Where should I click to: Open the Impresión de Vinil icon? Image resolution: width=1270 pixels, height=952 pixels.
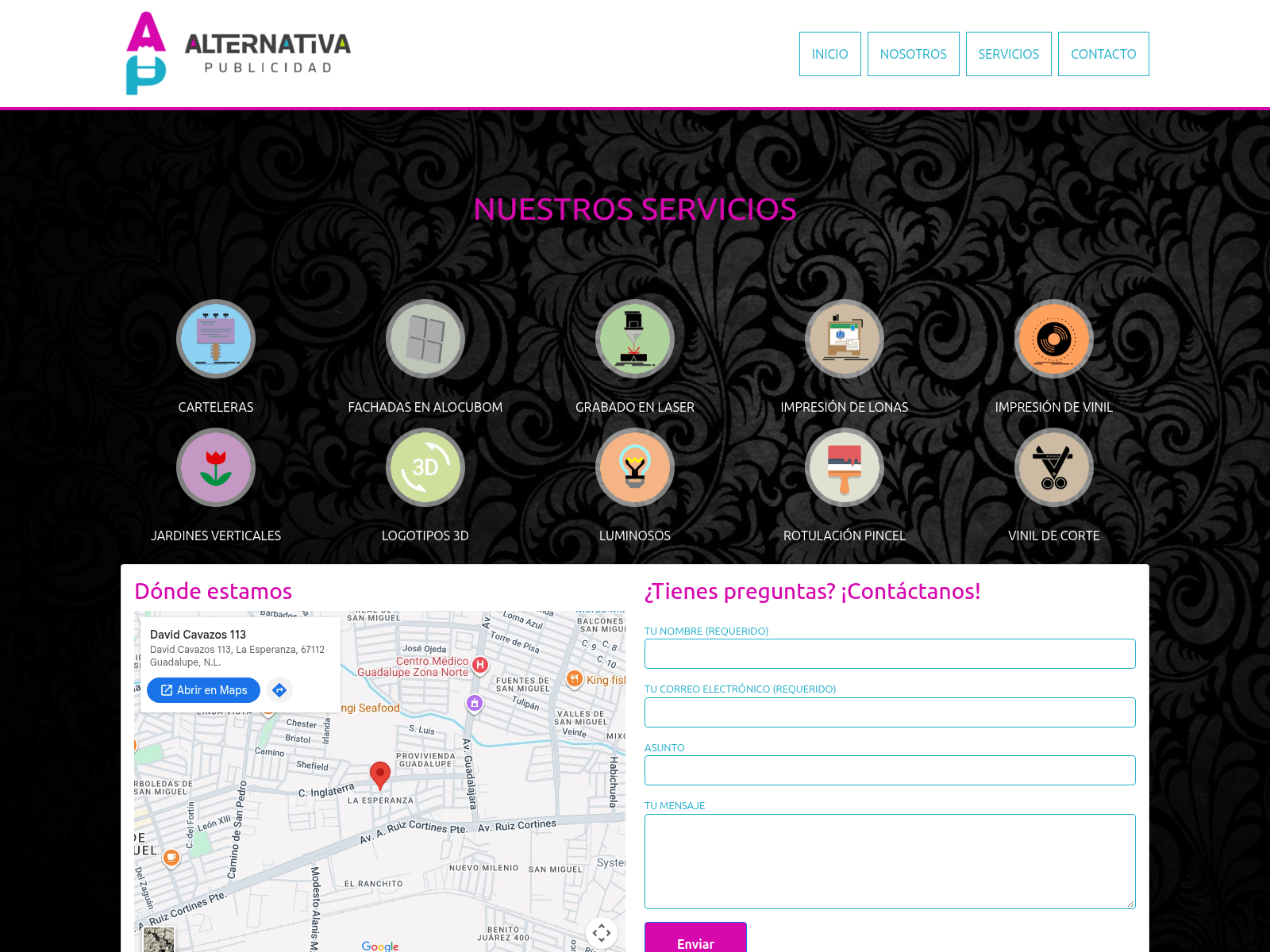[1054, 339]
